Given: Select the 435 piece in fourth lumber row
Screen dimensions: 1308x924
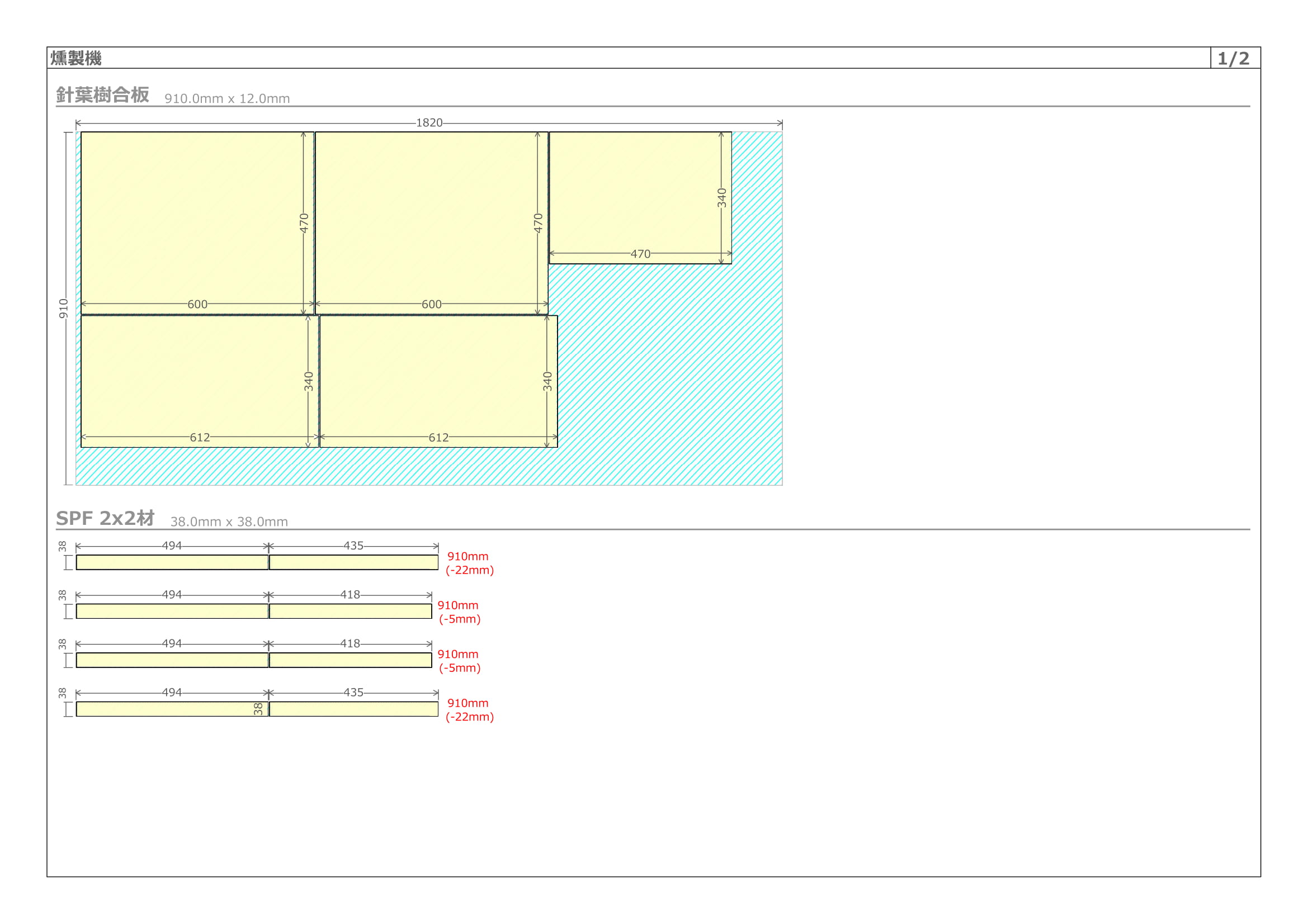Looking at the screenshot, I should point(354,709).
